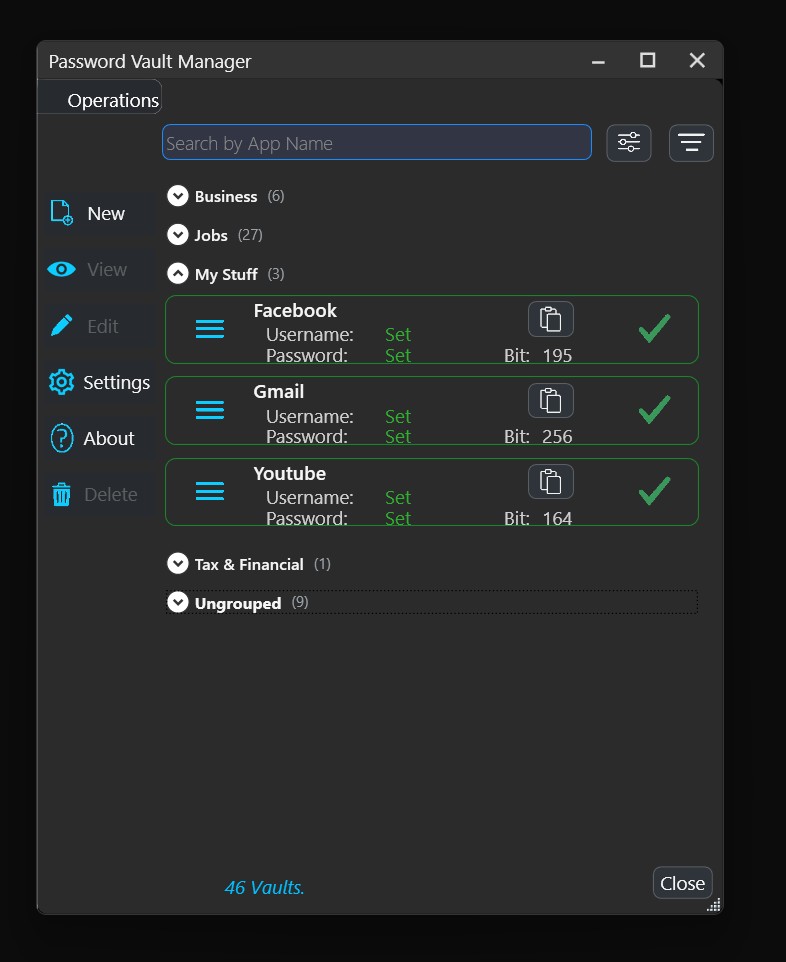Click the Password Vault Manager title text
The height and width of the screenshot is (962, 786).
click(x=150, y=61)
